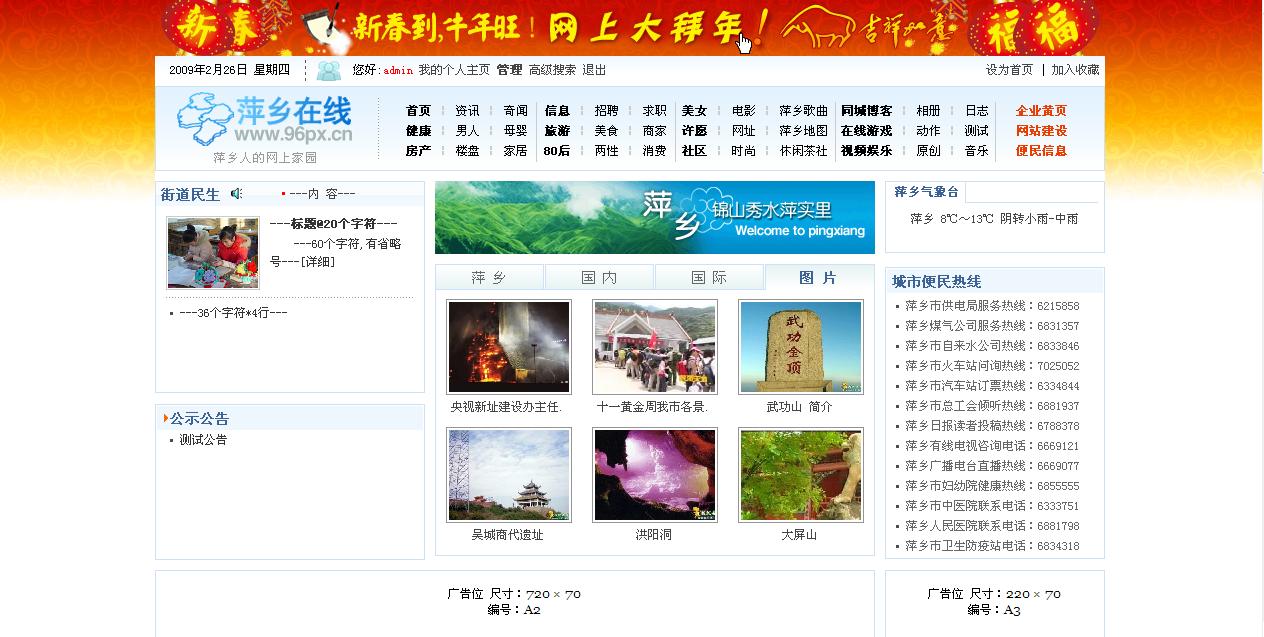Open the 80后 navigation link
1264x637 pixels.
click(x=557, y=151)
